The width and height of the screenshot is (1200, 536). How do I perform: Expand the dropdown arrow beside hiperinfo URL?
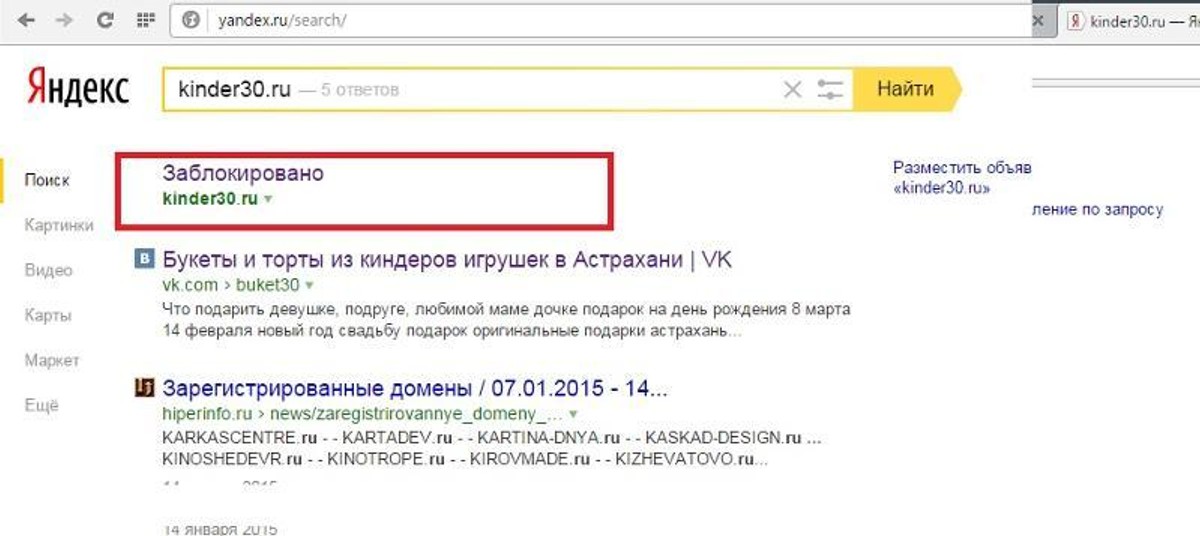coord(574,414)
